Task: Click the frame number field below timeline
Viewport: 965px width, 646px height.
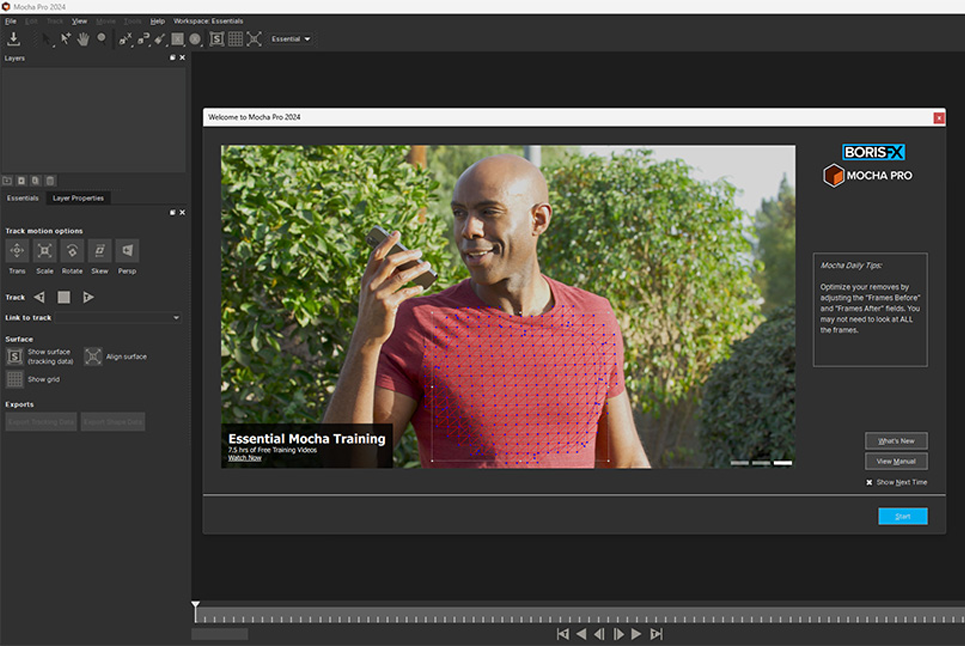Action: coord(220,634)
